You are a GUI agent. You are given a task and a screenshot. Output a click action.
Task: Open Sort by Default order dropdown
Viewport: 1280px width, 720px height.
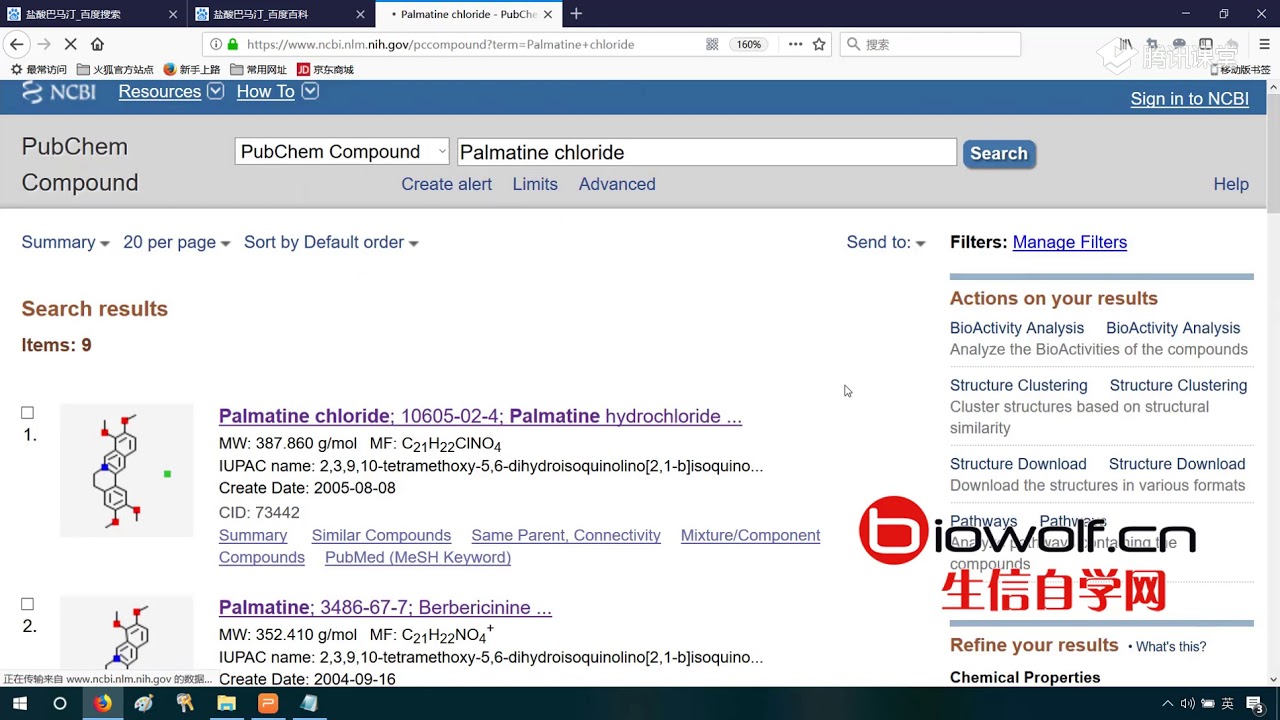(331, 242)
